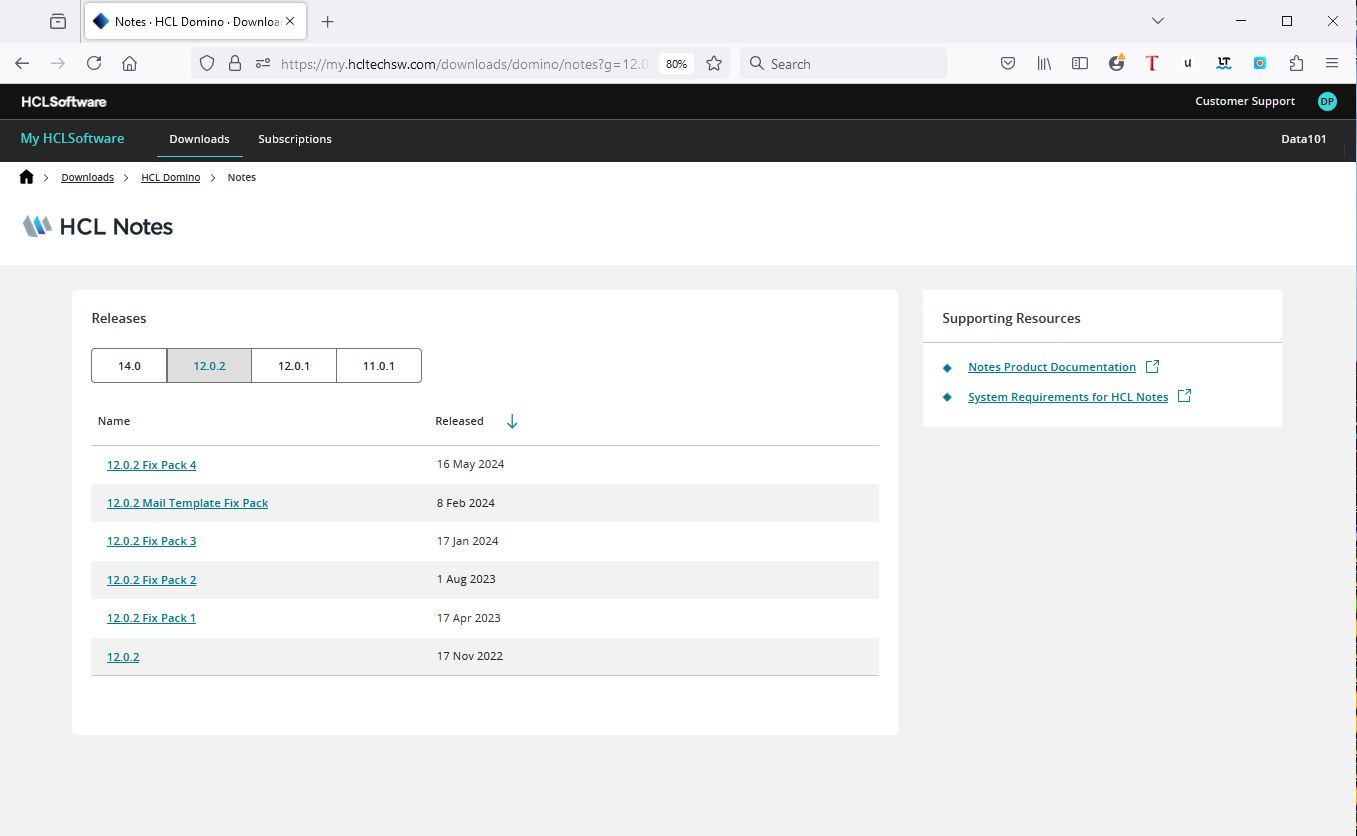Click the uBlock 'u' extension icon
This screenshot has width=1357, height=836.
click(1188, 63)
